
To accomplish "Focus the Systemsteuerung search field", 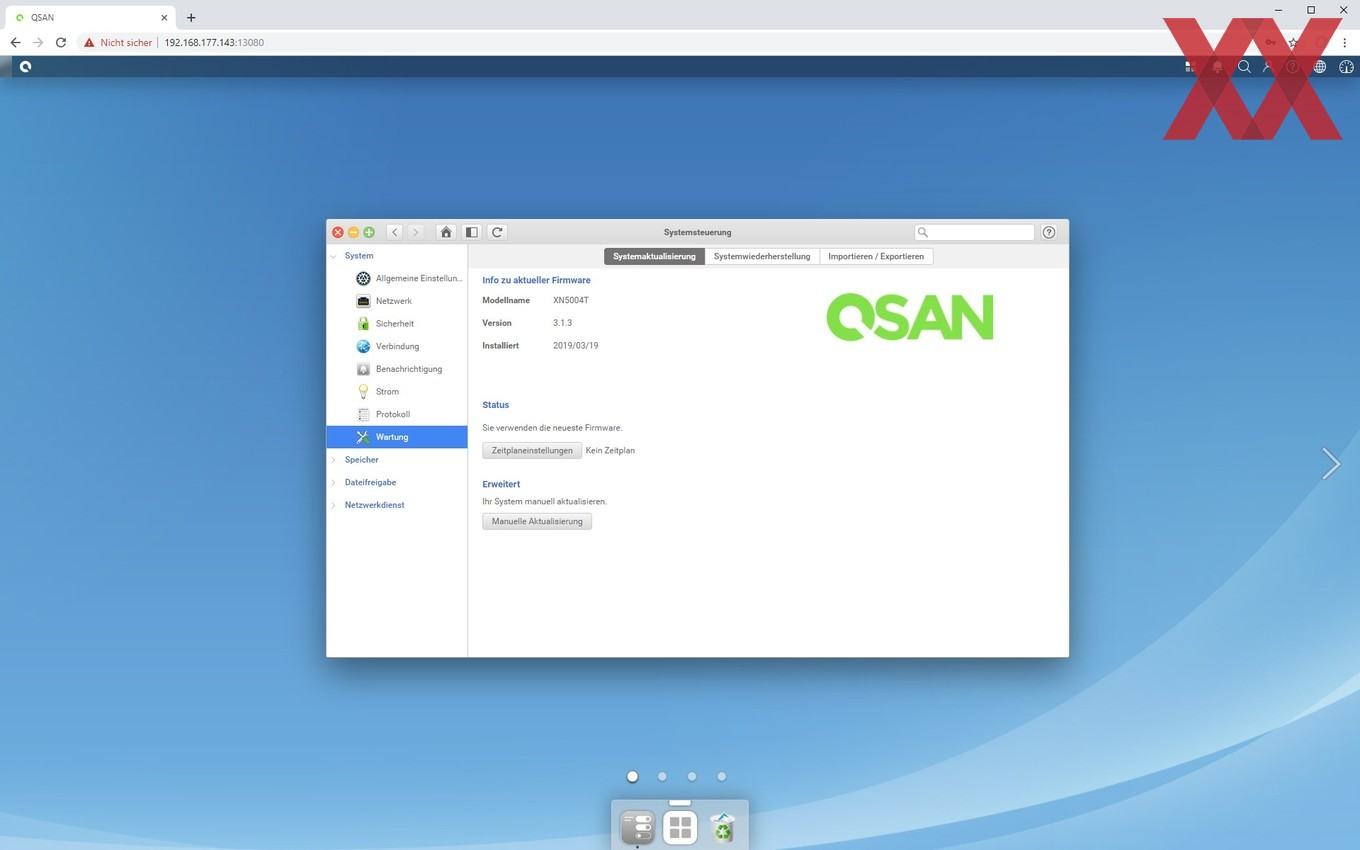I will pyautogui.click(x=975, y=232).
